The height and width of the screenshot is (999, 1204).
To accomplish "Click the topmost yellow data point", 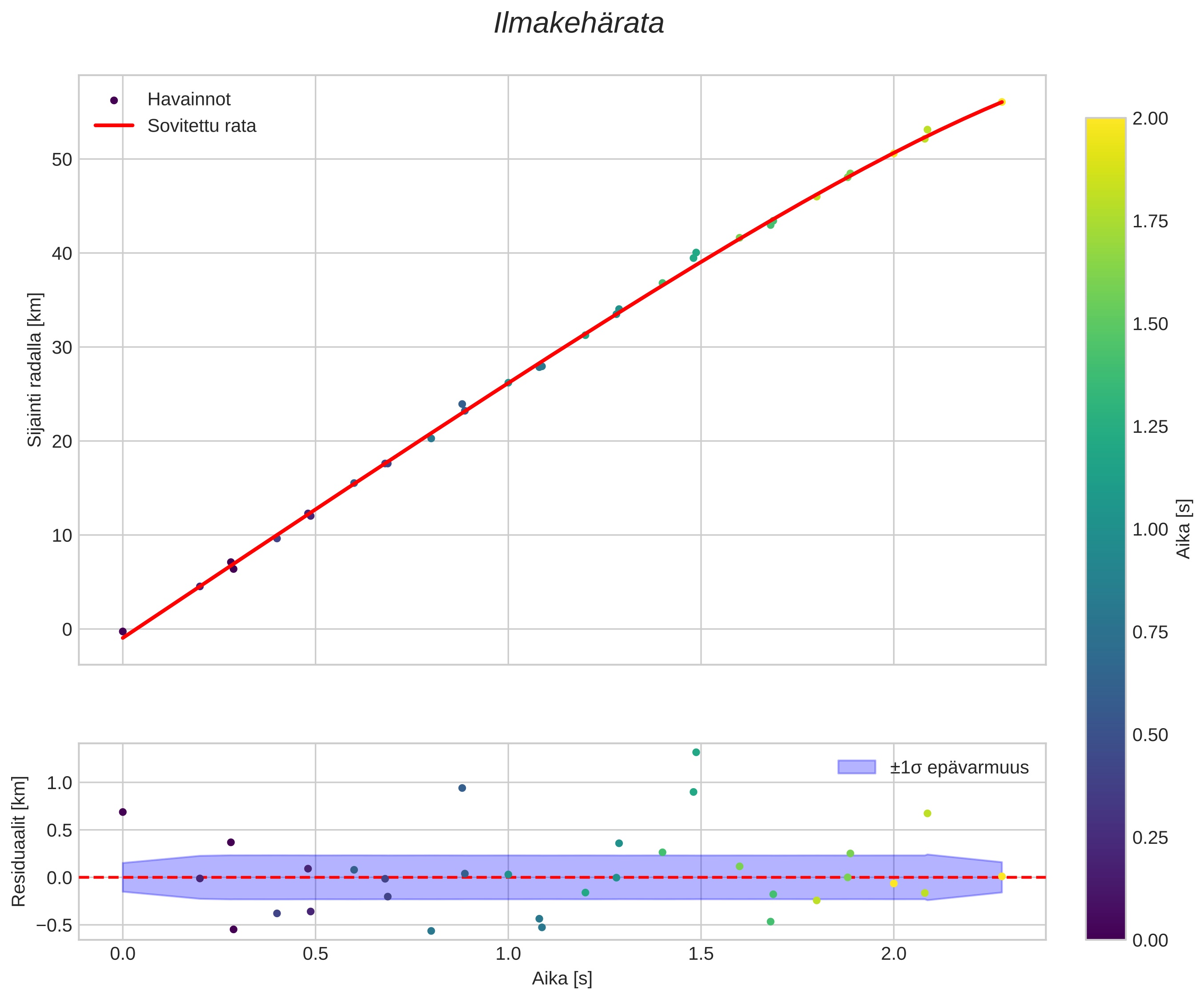I will (1001, 102).
